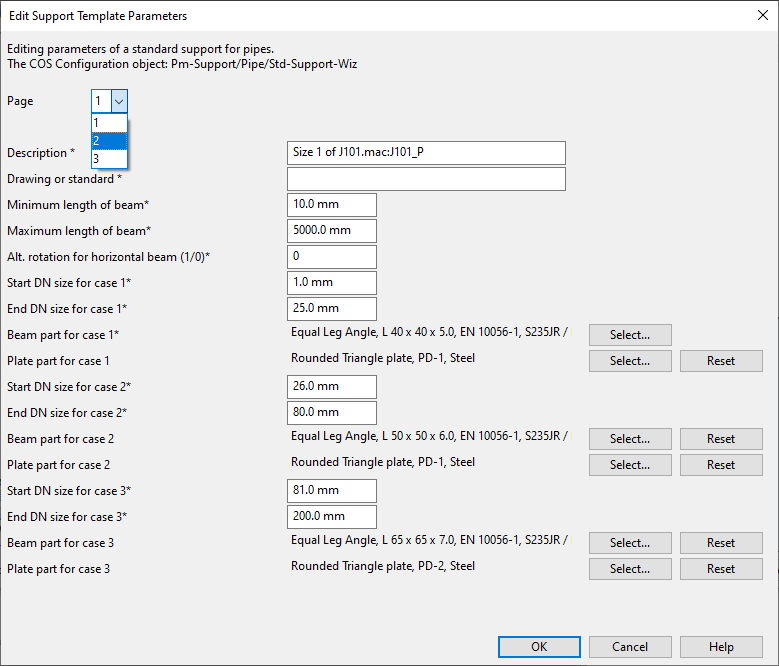Click the Description text field

[x=426, y=153]
